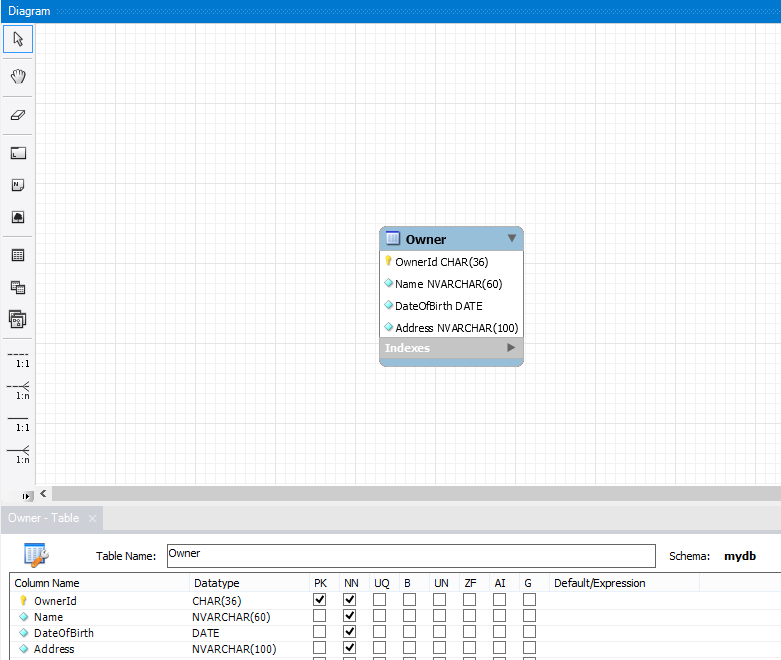Select the pointer arrow tool
The height and width of the screenshot is (660, 781).
18,39
